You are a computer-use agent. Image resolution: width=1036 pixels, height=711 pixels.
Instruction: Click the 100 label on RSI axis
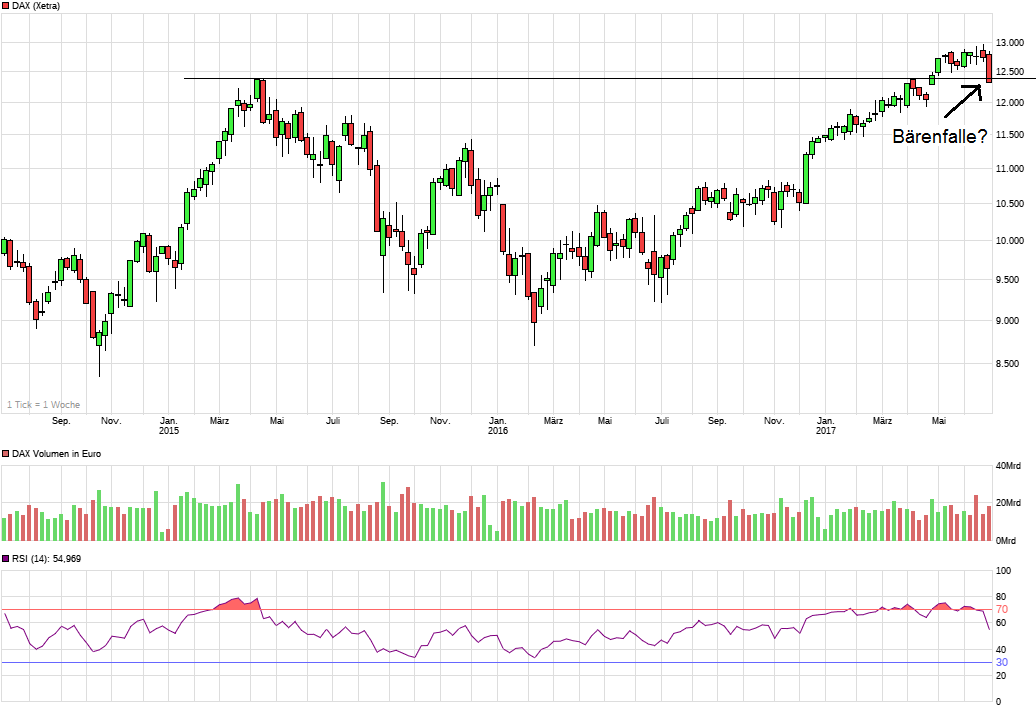1003,571
